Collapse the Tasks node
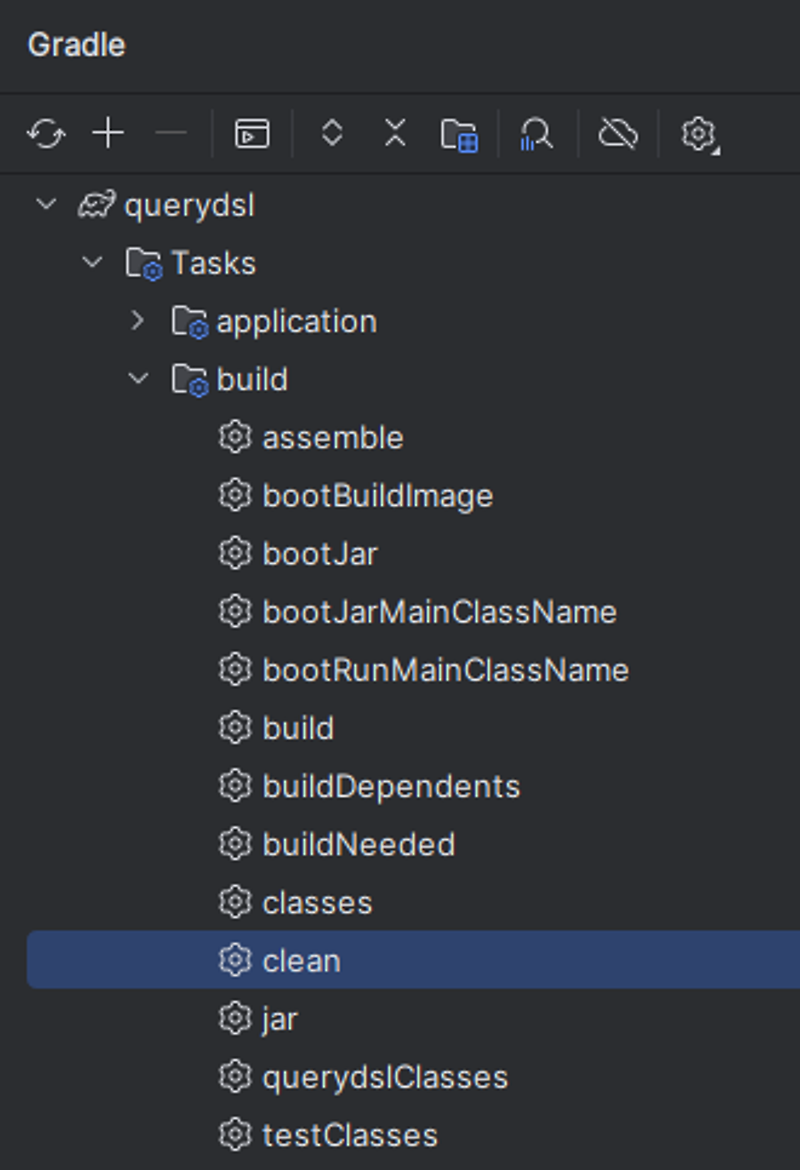 click(91, 262)
